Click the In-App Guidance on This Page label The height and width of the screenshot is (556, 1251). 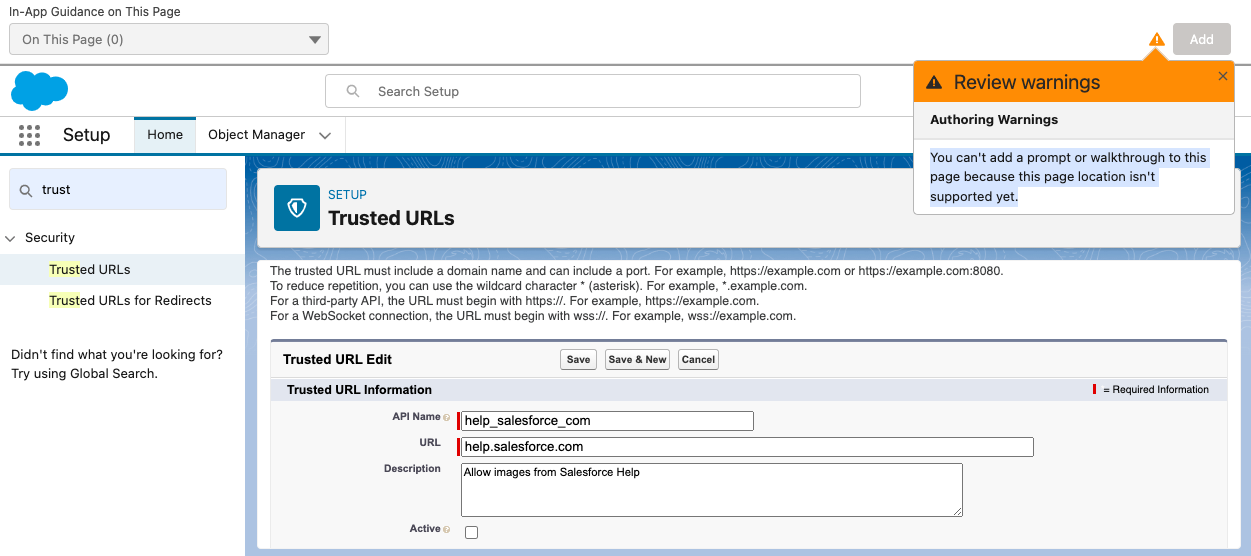pos(95,12)
